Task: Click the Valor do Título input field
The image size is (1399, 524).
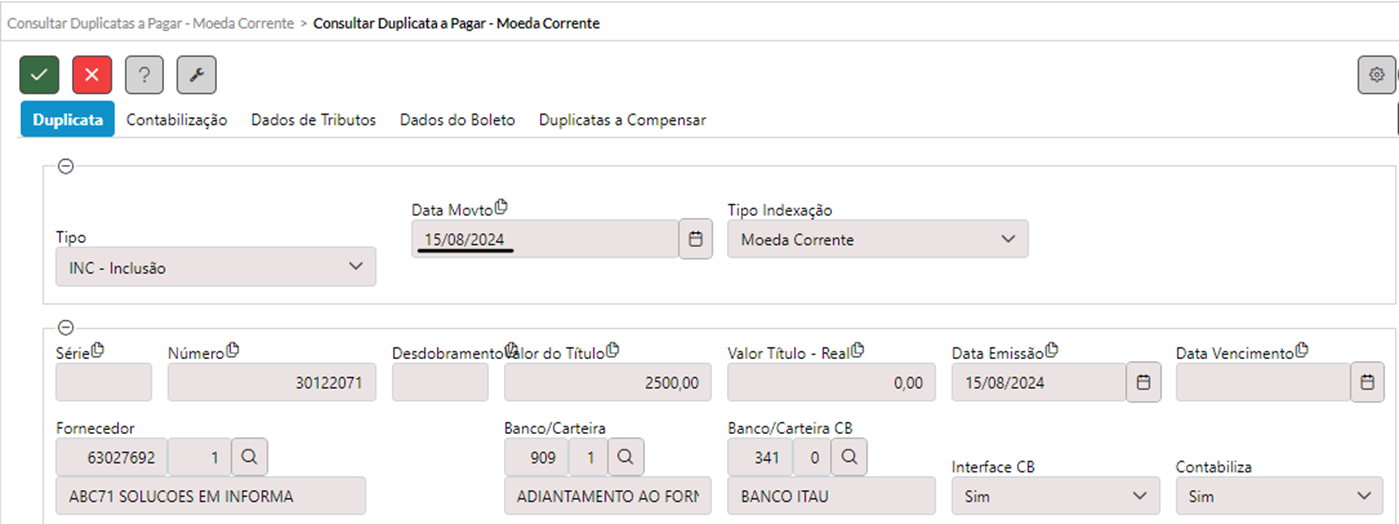Action: point(608,382)
